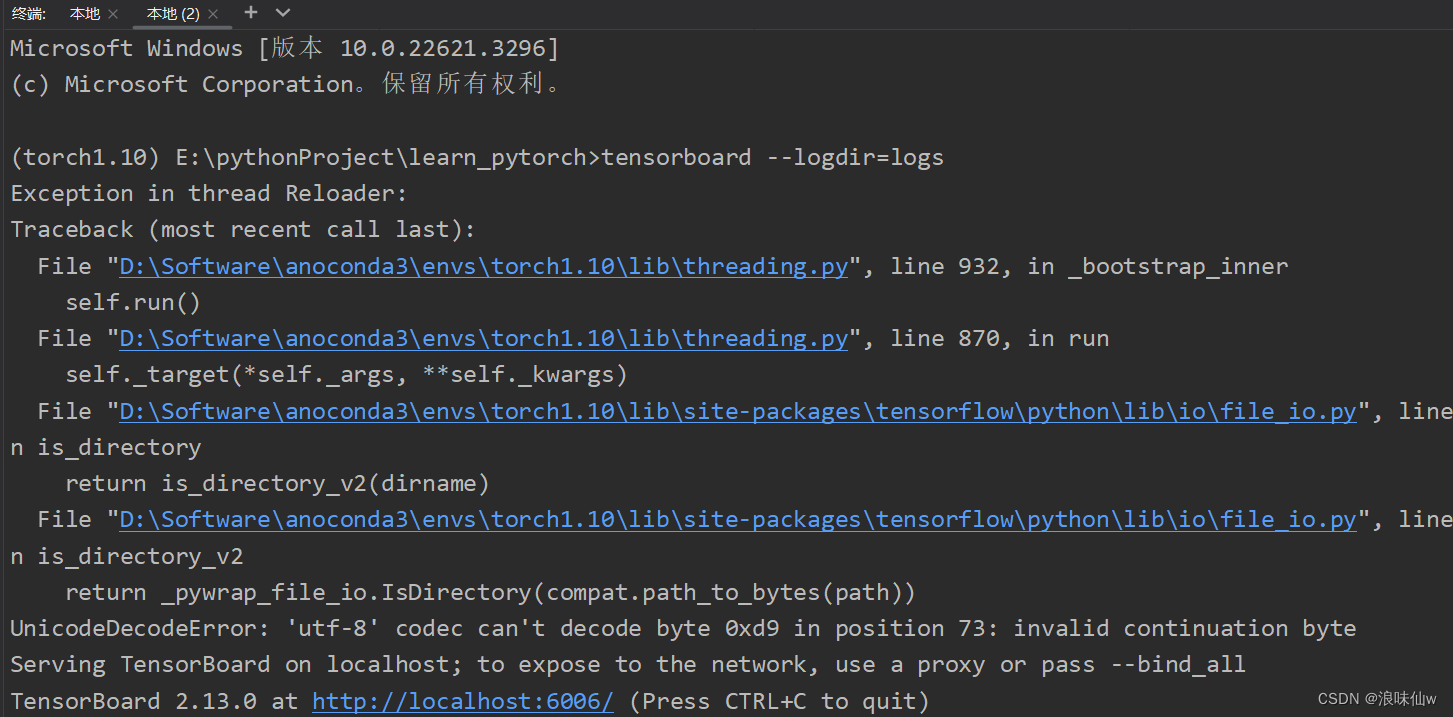This screenshot has height=717, width=1453.
Task: Open file_io.py link in is_directory frame
Action: coord(738,410)
